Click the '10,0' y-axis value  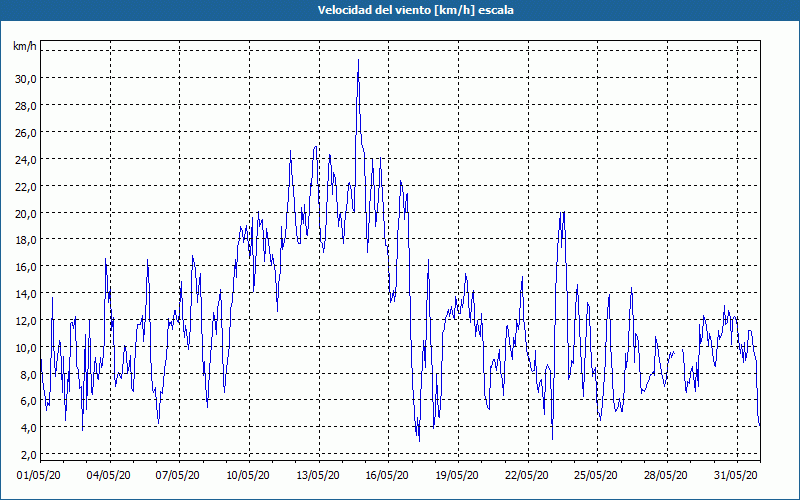pos(26,347)
